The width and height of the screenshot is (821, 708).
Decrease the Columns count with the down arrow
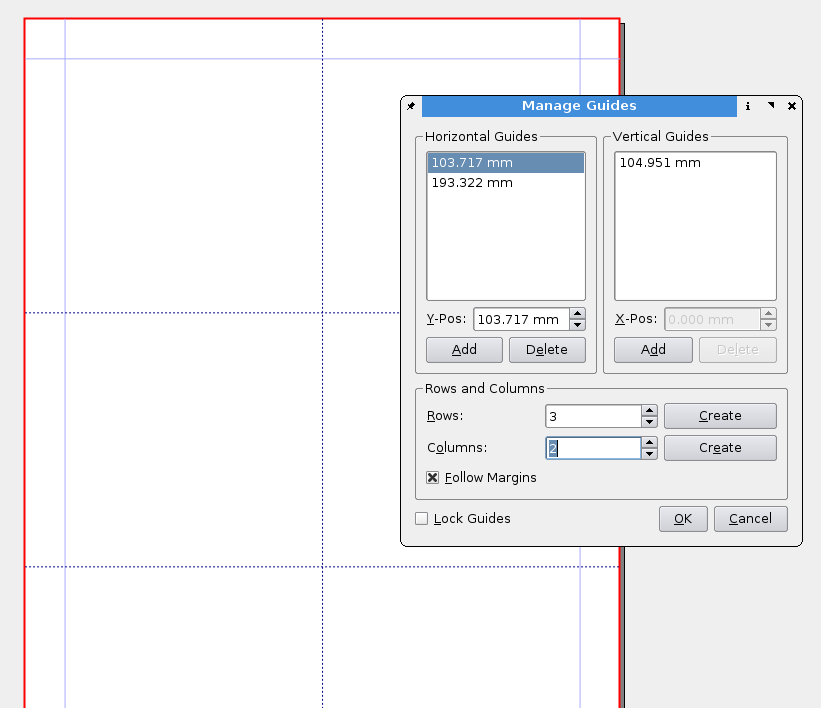click(649, 453)
